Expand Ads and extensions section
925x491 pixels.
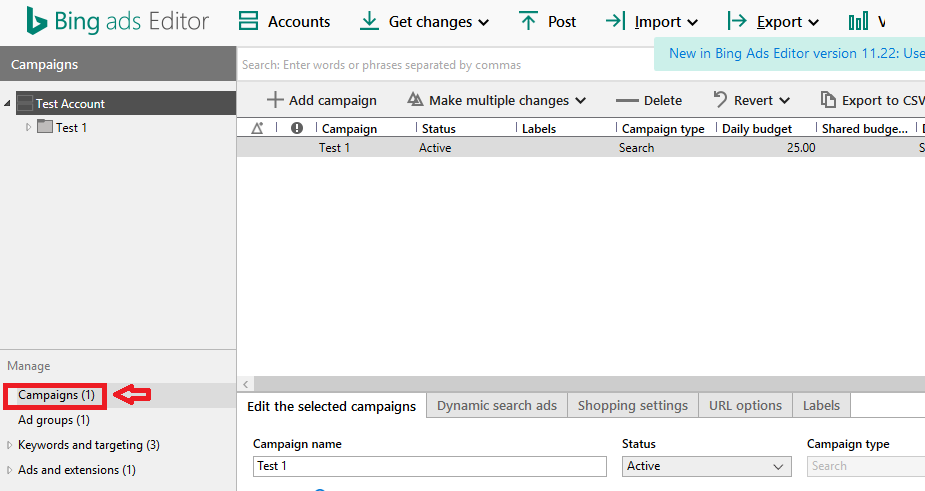[10, 470]
